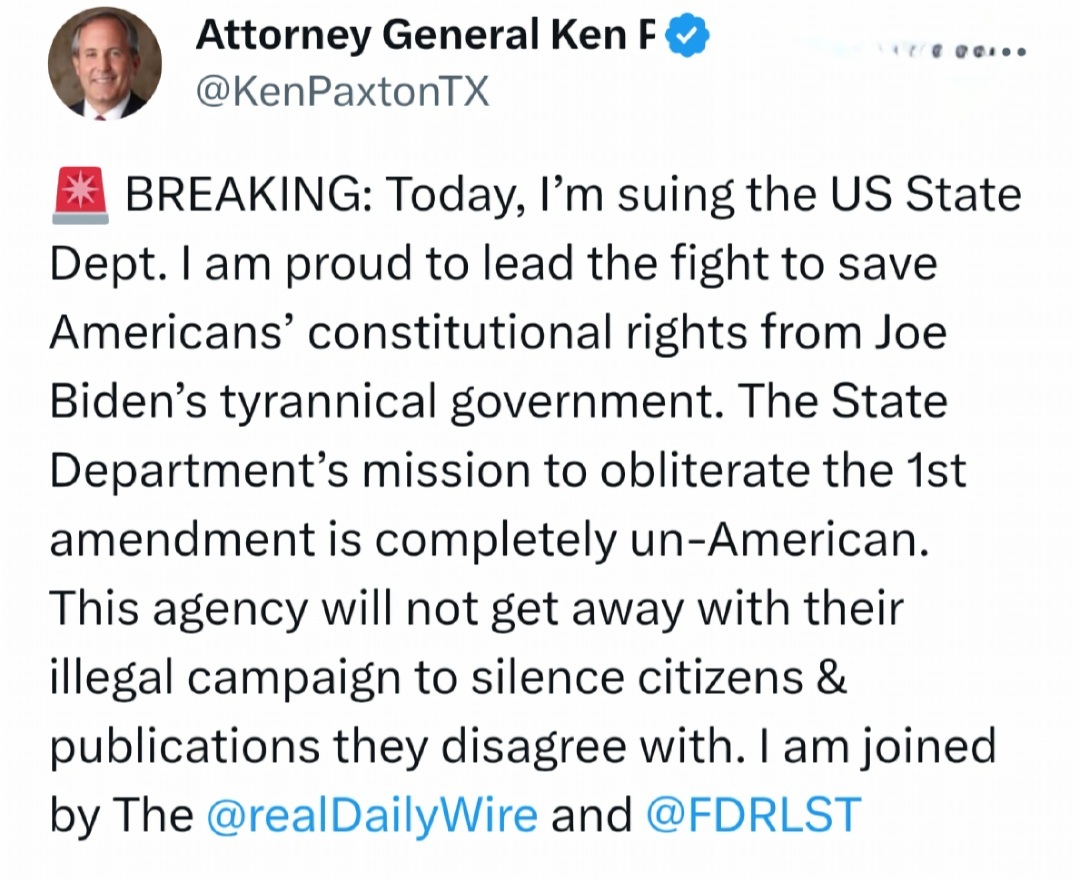The width and height of the screenshot is (1080, 880).
Task: Click the @KenPaxtonTX handle
Action: (342, 92)
